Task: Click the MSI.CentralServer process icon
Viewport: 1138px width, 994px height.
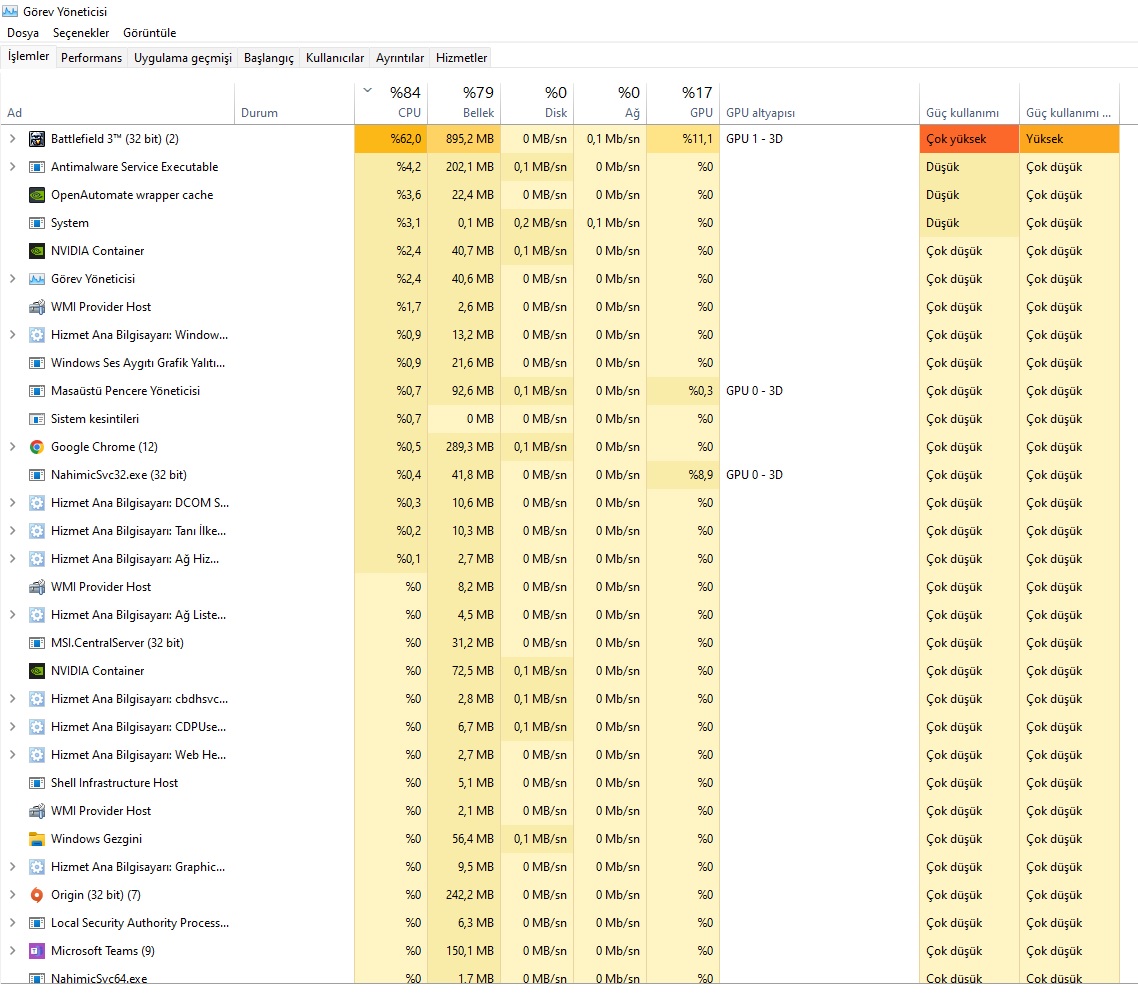Action: pos(36,643)
